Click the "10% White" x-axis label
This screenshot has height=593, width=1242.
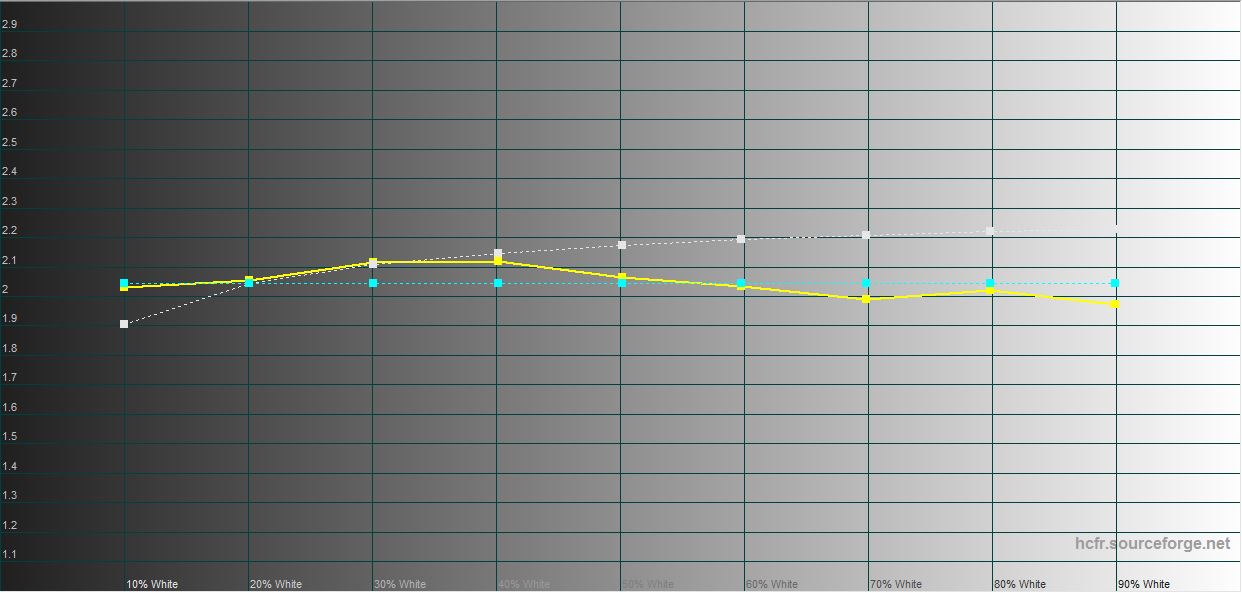coord(152,584)
